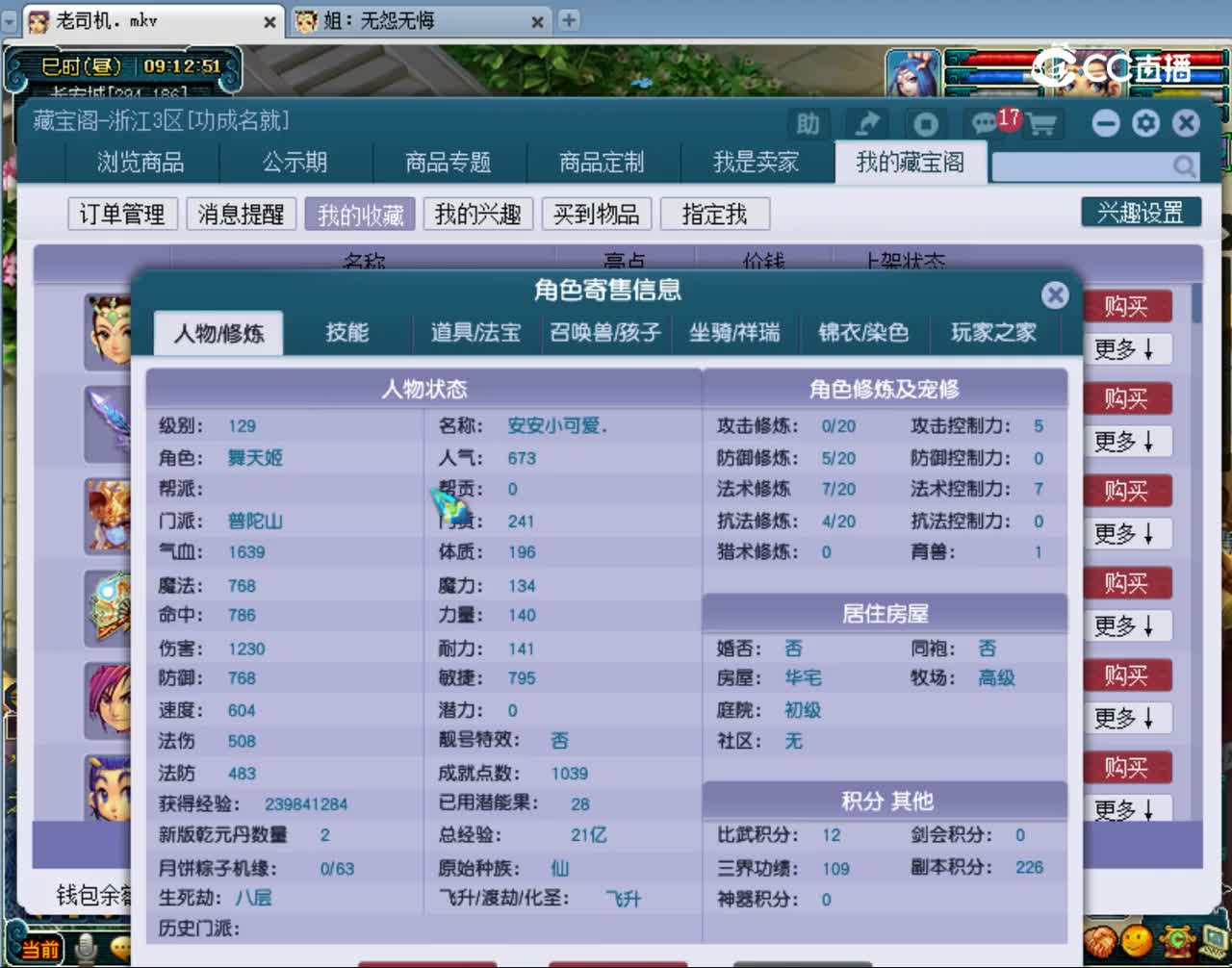Open the 我的兴趣 button

[478, 214]
